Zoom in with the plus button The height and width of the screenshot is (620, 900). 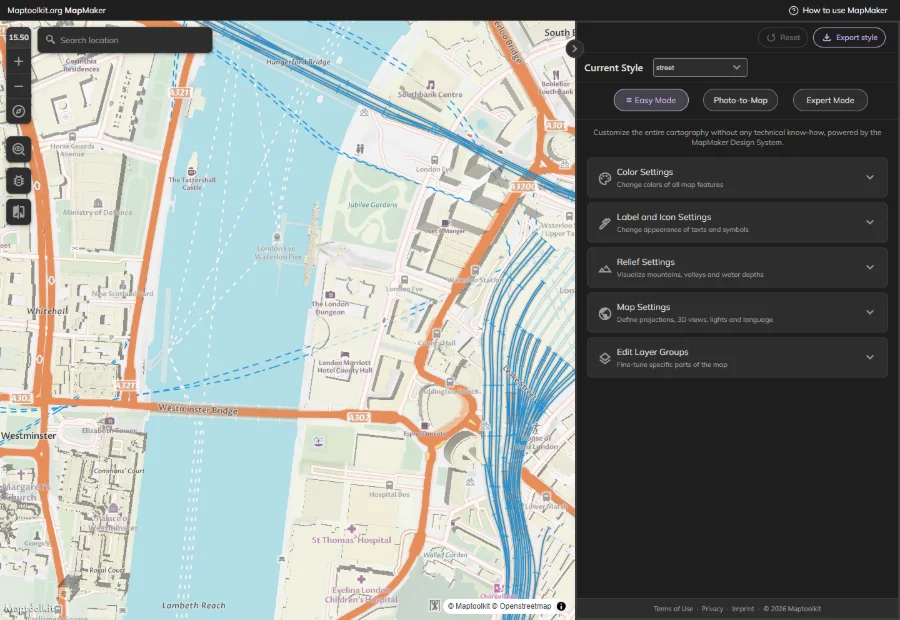[18, 61]
